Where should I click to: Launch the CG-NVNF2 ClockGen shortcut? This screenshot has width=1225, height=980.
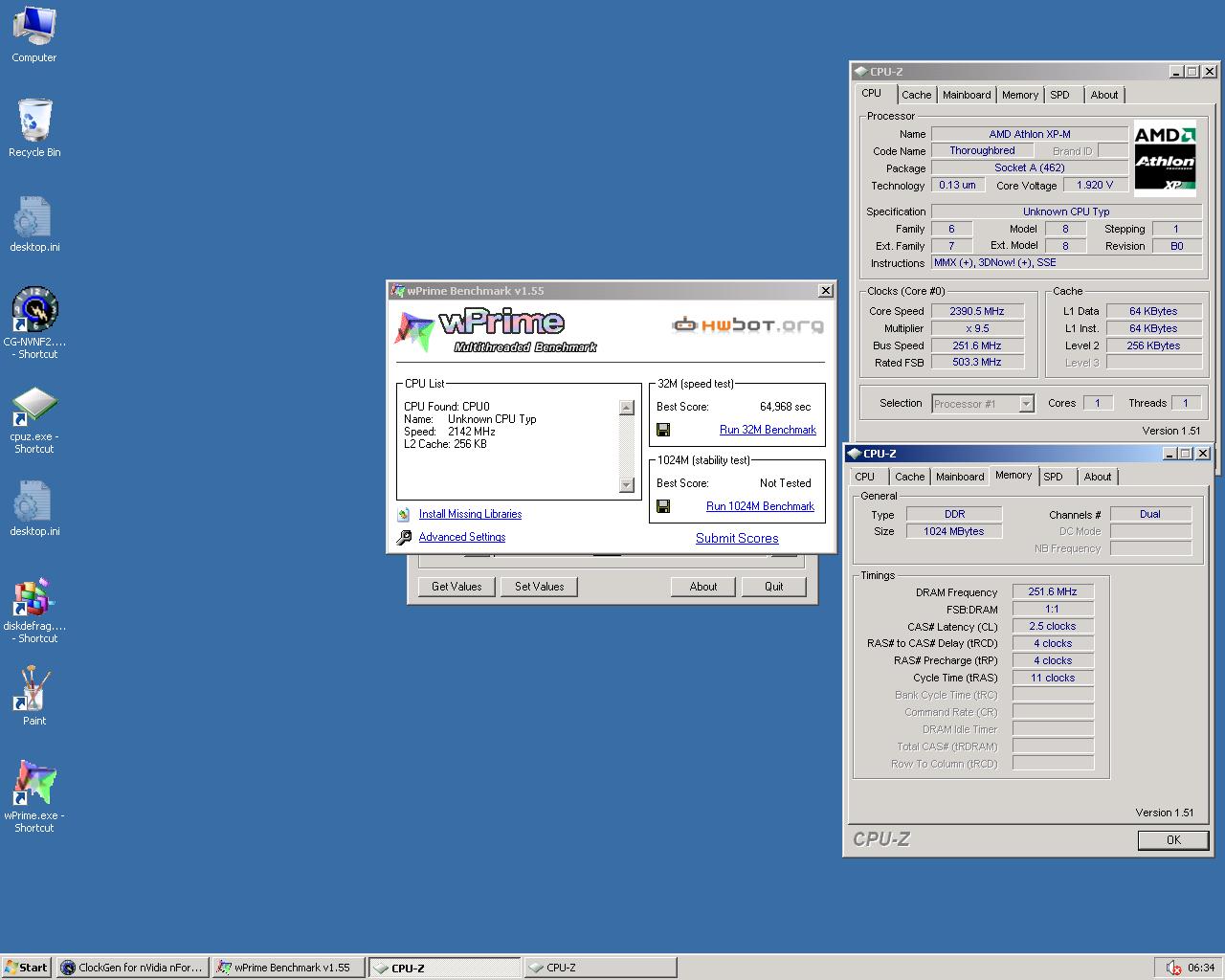coord(34,323)
